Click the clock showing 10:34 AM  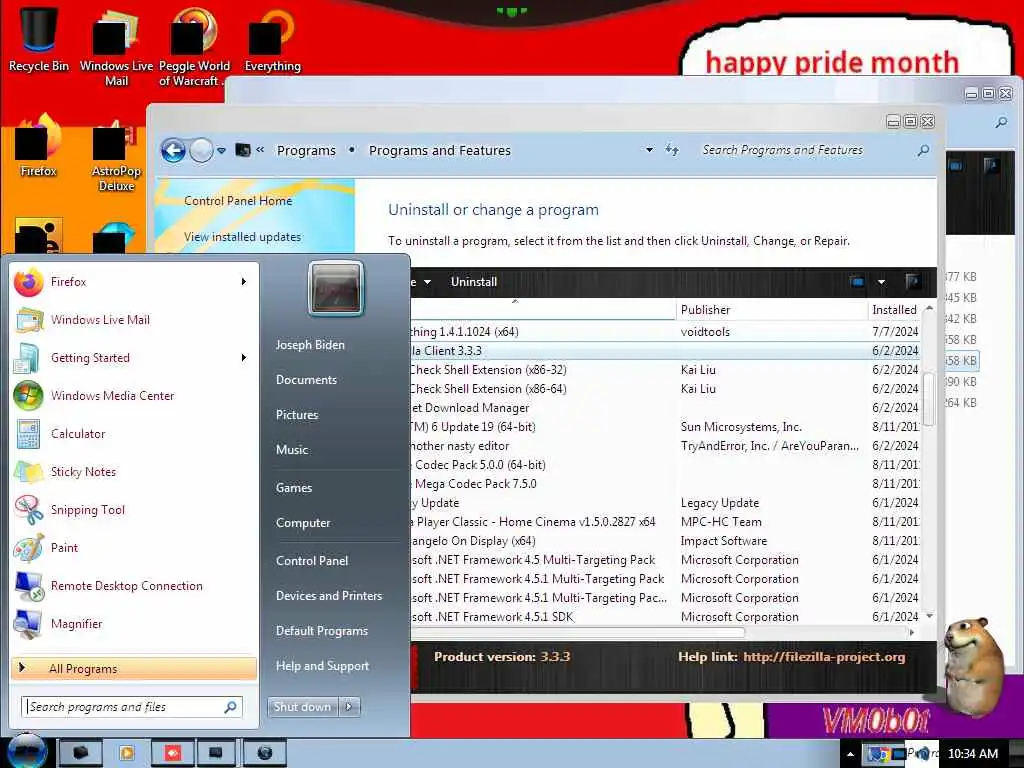[x=972, y=754]
